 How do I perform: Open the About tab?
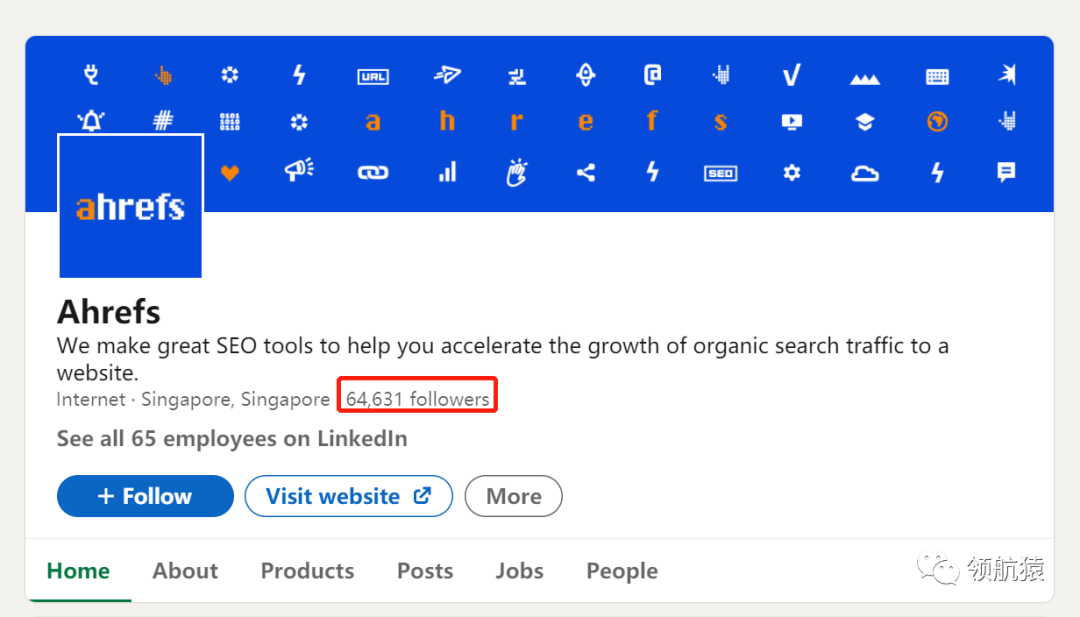185,571
